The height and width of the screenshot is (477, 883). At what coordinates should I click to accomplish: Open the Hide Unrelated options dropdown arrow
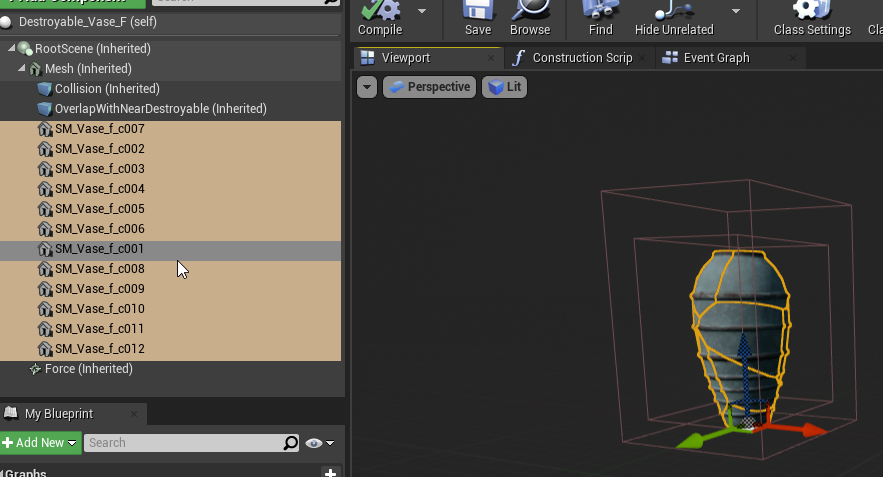click(x=736, y=11)
